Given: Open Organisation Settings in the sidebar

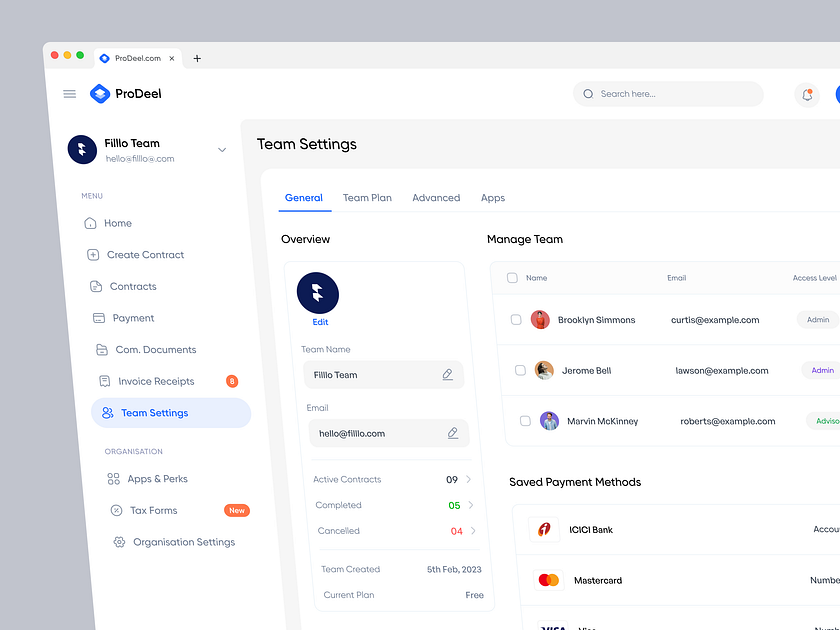Looking at the screenshot, I should tap(184, 542).
